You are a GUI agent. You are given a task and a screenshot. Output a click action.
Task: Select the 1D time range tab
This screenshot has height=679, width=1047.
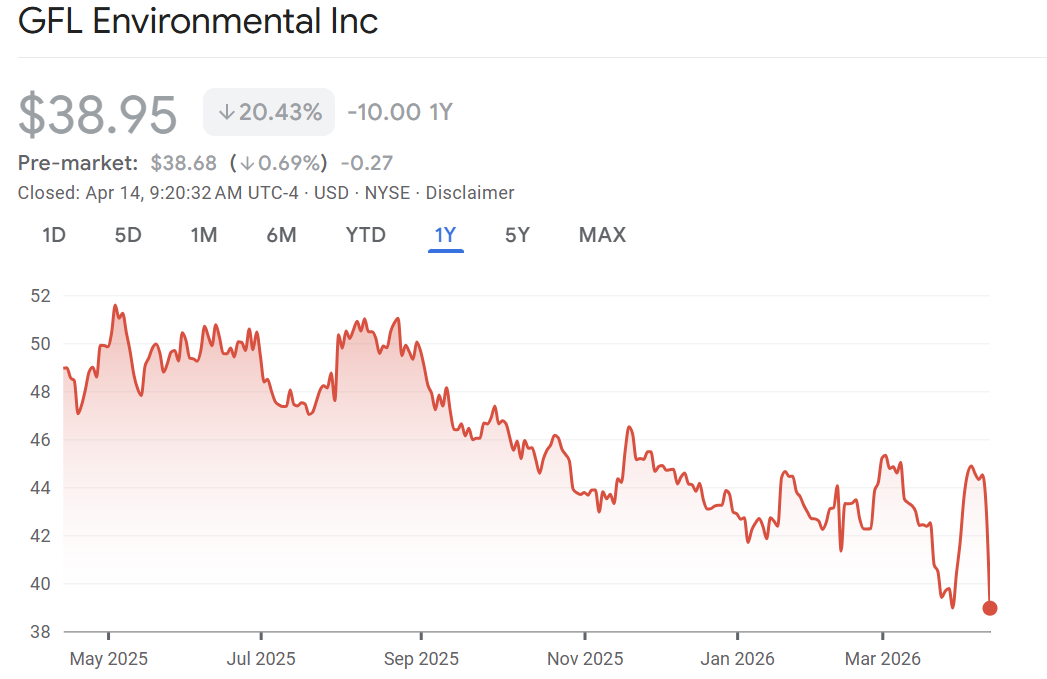[54, 235]
